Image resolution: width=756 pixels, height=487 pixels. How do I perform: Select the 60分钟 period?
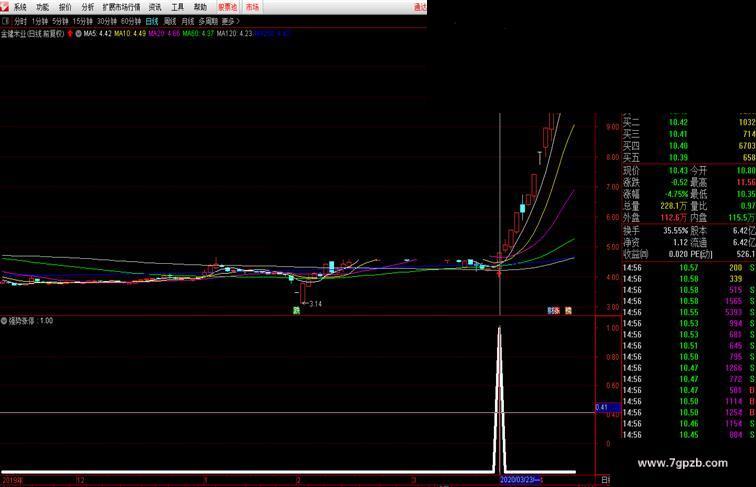[131, 21]
